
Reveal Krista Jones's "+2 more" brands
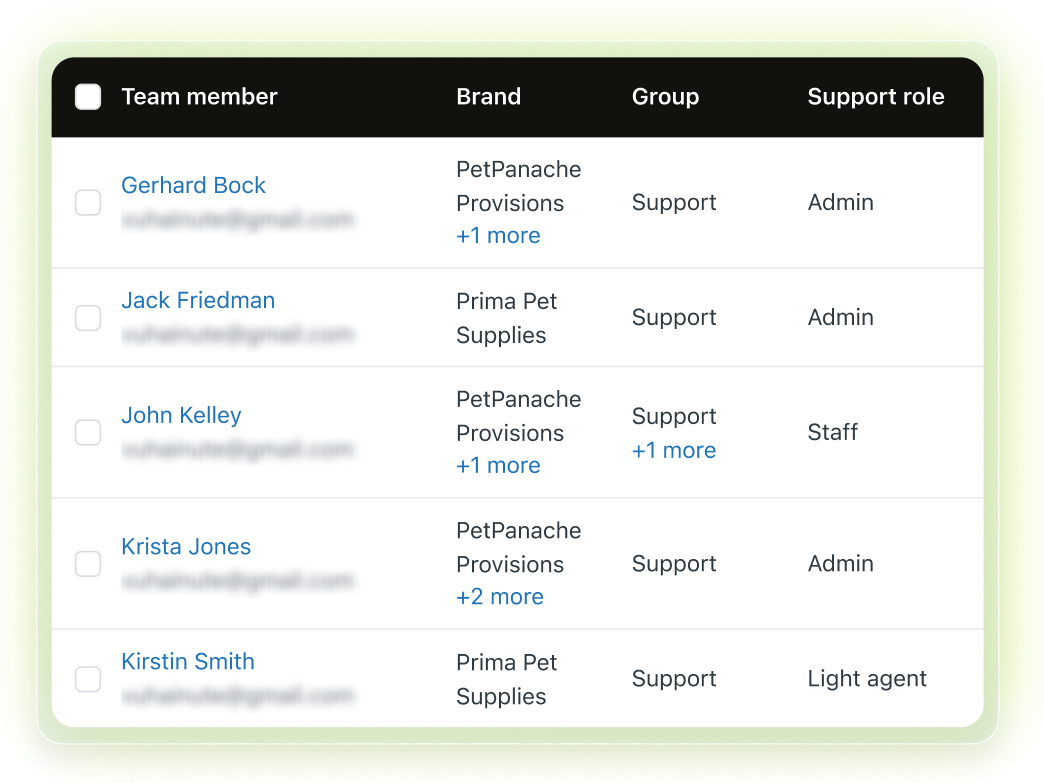click(x=500, y=597)
